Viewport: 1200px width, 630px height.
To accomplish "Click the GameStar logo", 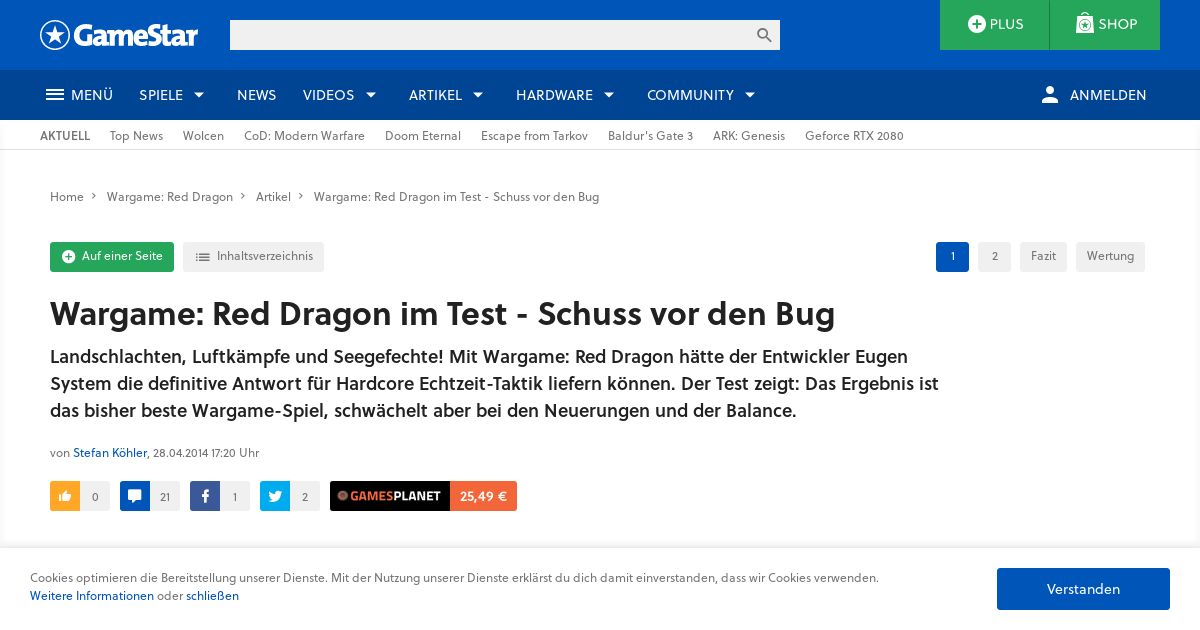I will [x=119, y=35].
